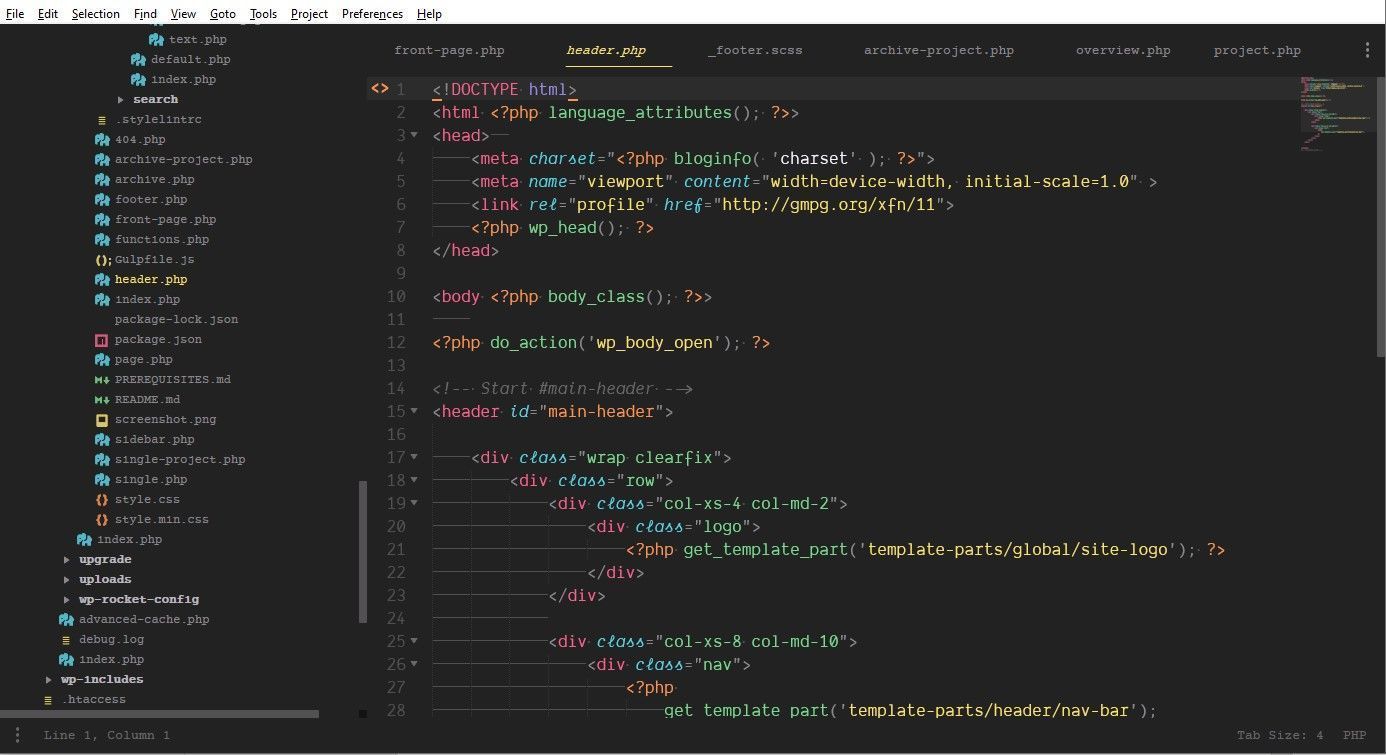Fold the head block at line 3
1386x755 pixels.
414,135
